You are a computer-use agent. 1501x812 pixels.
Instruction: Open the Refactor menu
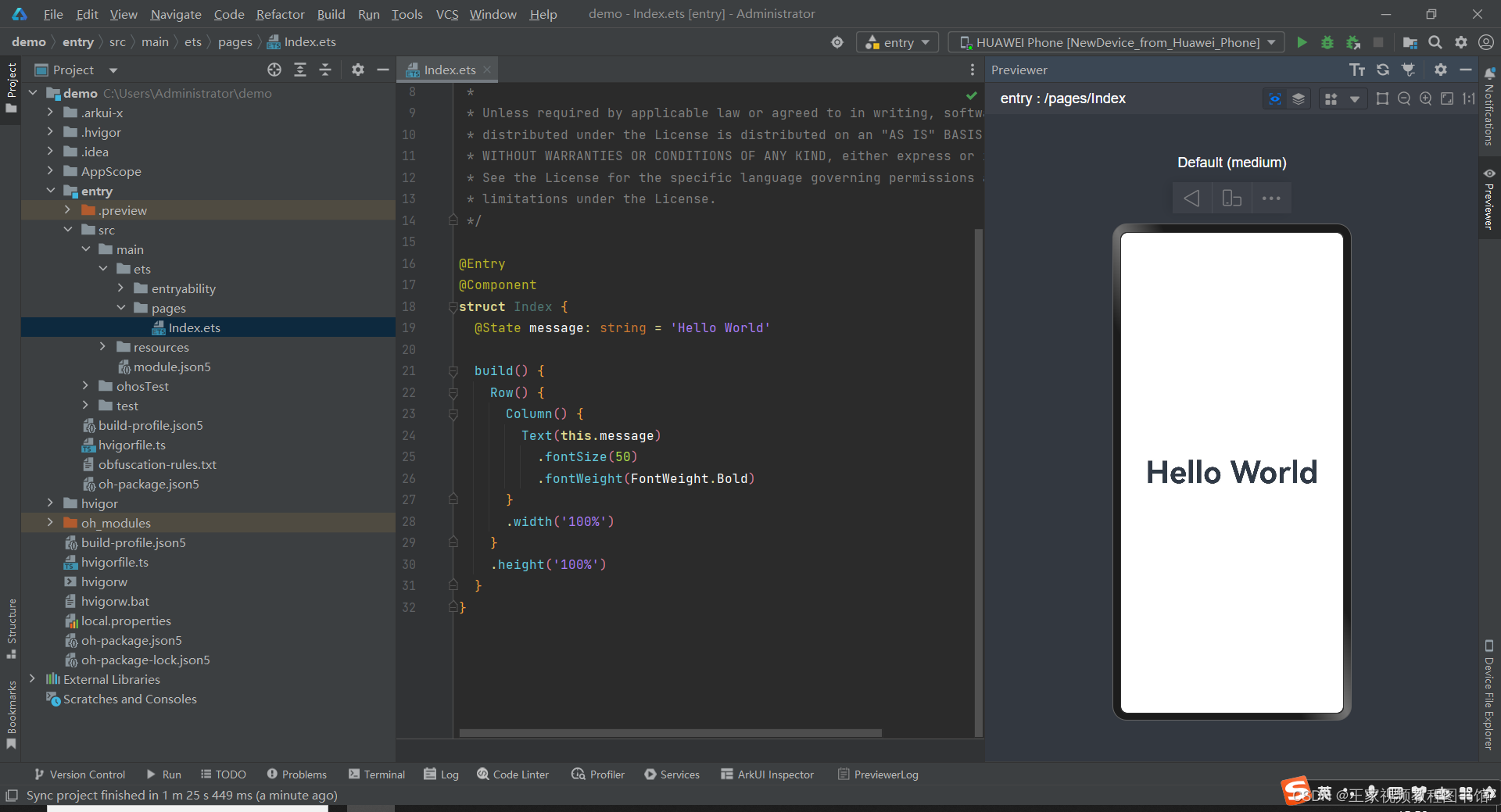point(280,14)
